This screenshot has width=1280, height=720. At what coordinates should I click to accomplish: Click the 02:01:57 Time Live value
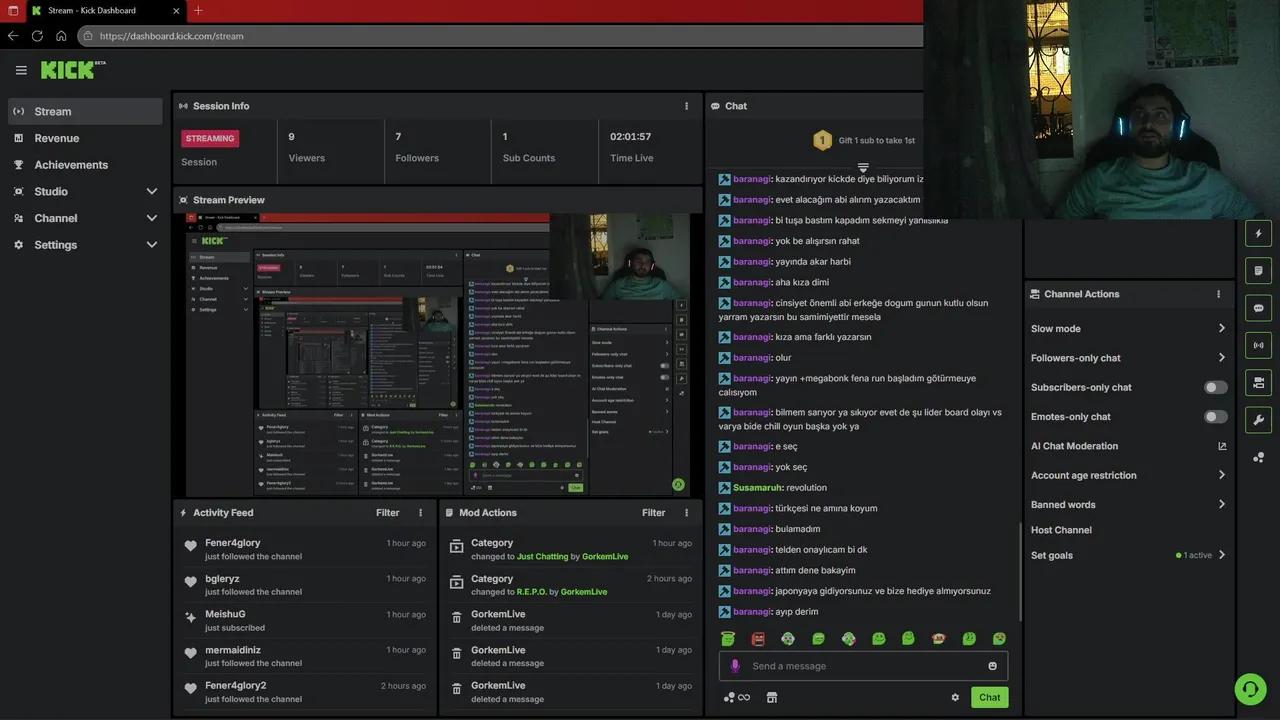(x=630, y=137)
